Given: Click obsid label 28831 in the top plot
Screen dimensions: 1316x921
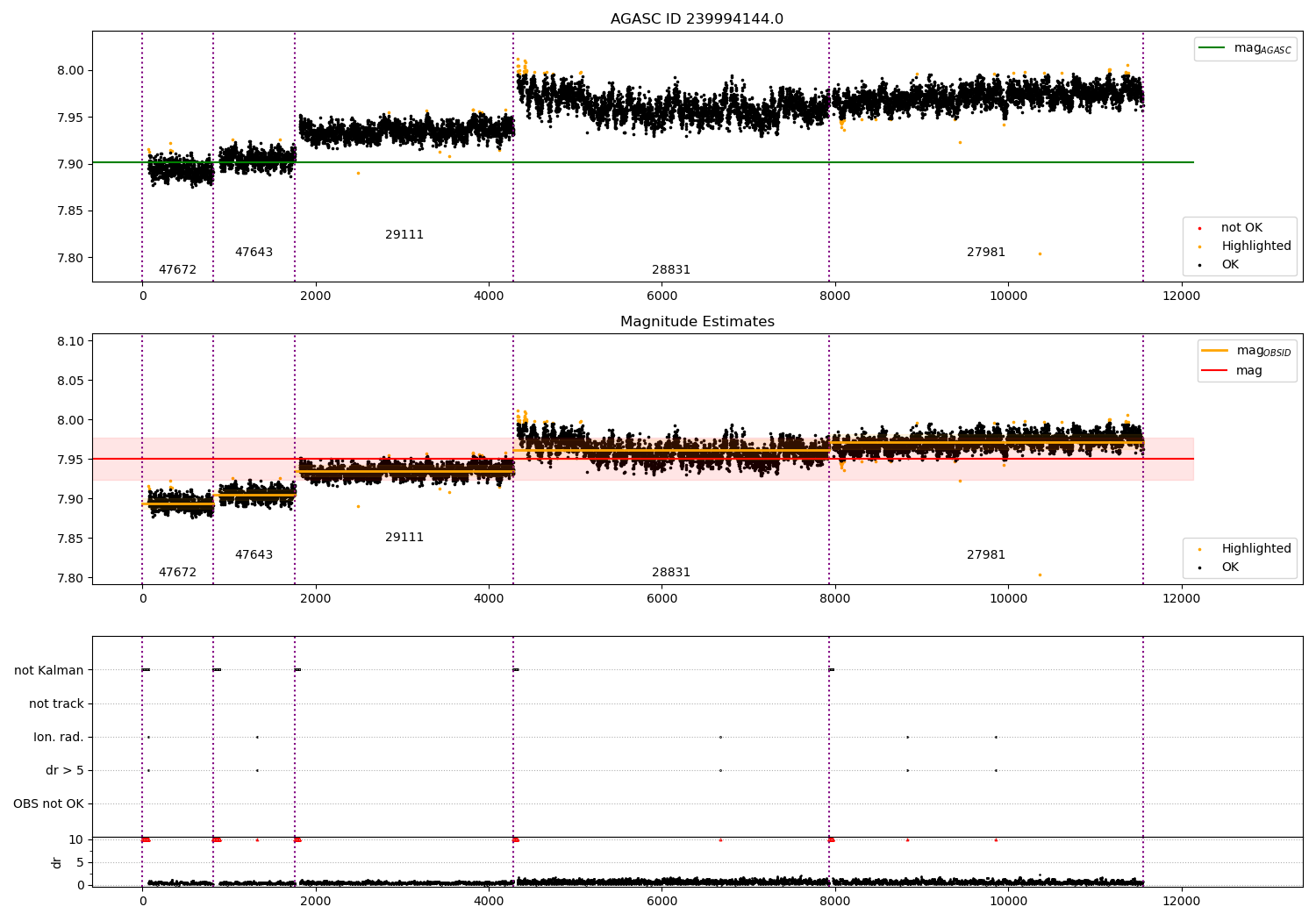Looking at the screenshot, I should point(671,270).
